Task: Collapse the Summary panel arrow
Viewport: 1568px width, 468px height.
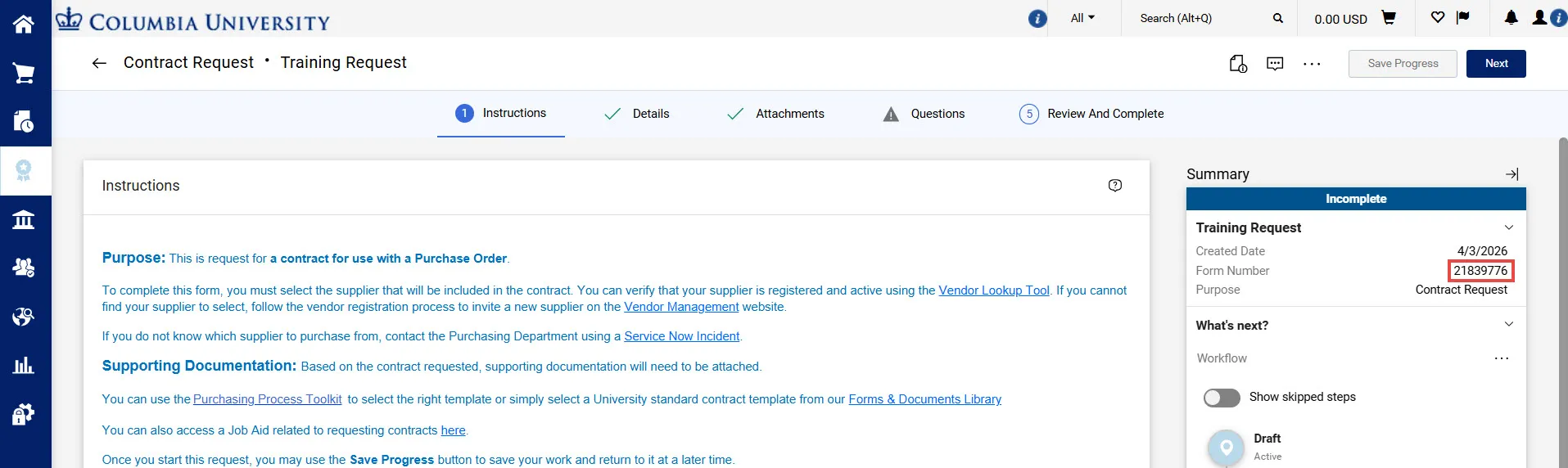Action: (1512, 174)
